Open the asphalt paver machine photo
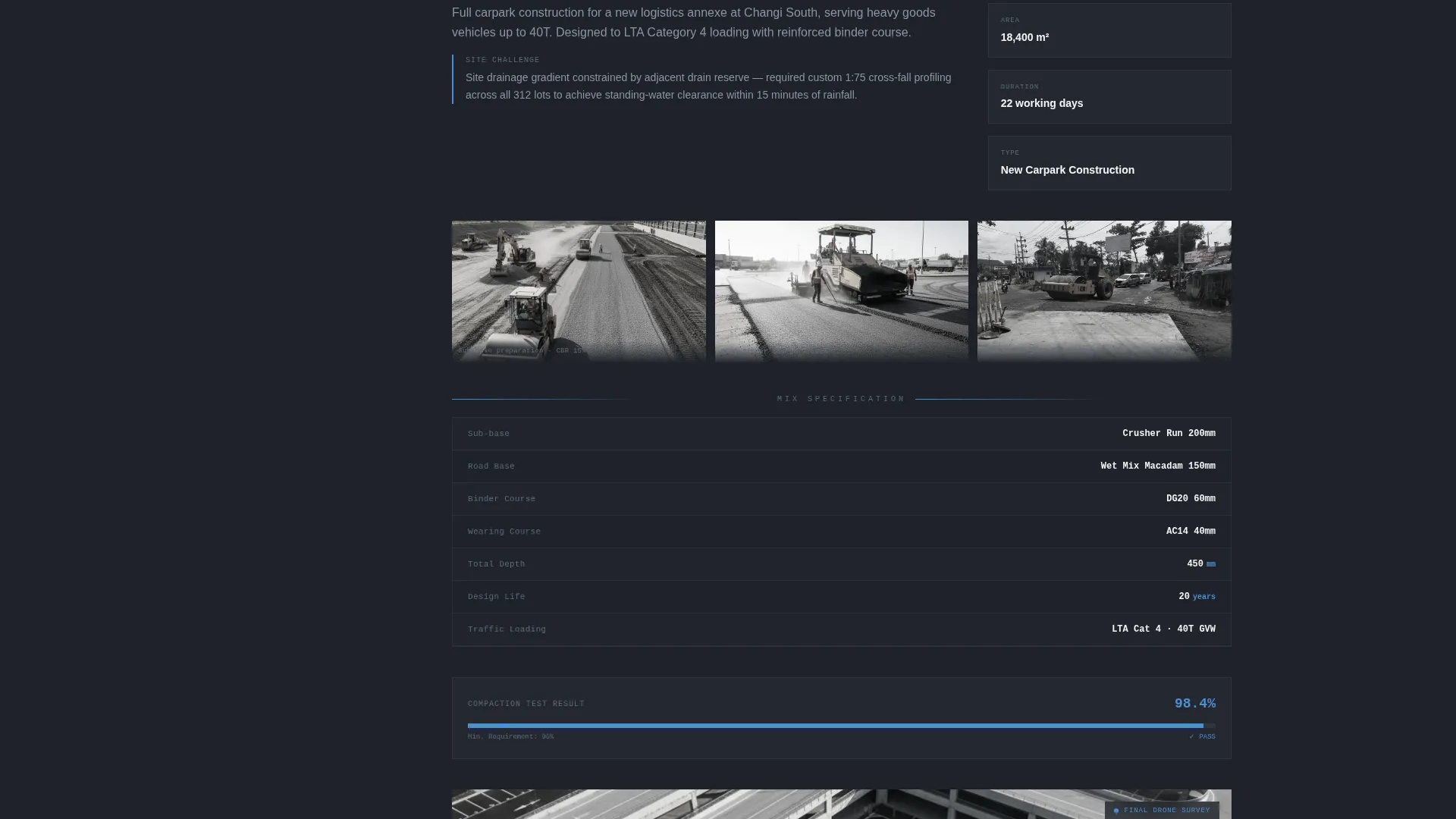The height and width of the screenshot is (819, 1456). tap(841, 290)
